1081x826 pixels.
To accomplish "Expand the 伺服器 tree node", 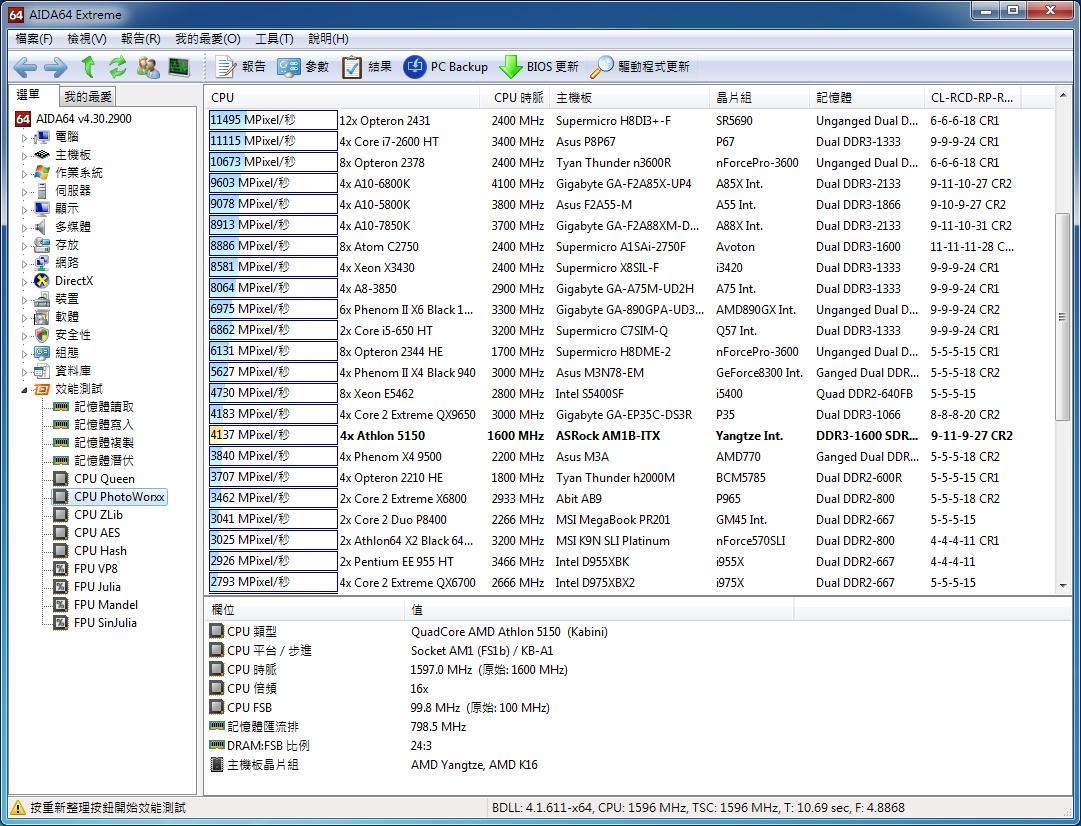I will (24, 191).
